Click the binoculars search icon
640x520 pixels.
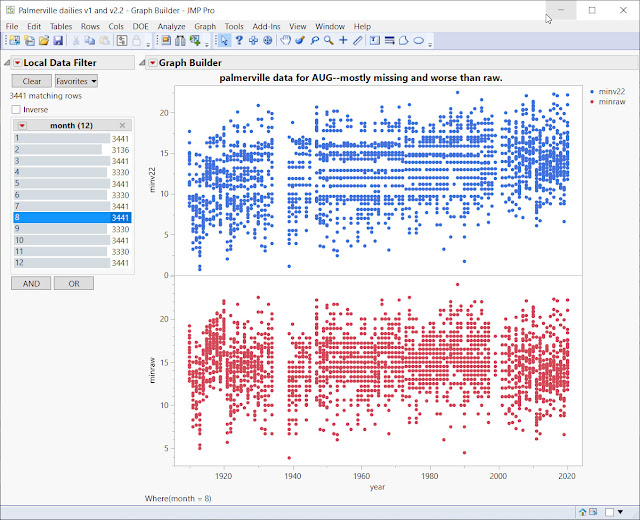[180, 40]
